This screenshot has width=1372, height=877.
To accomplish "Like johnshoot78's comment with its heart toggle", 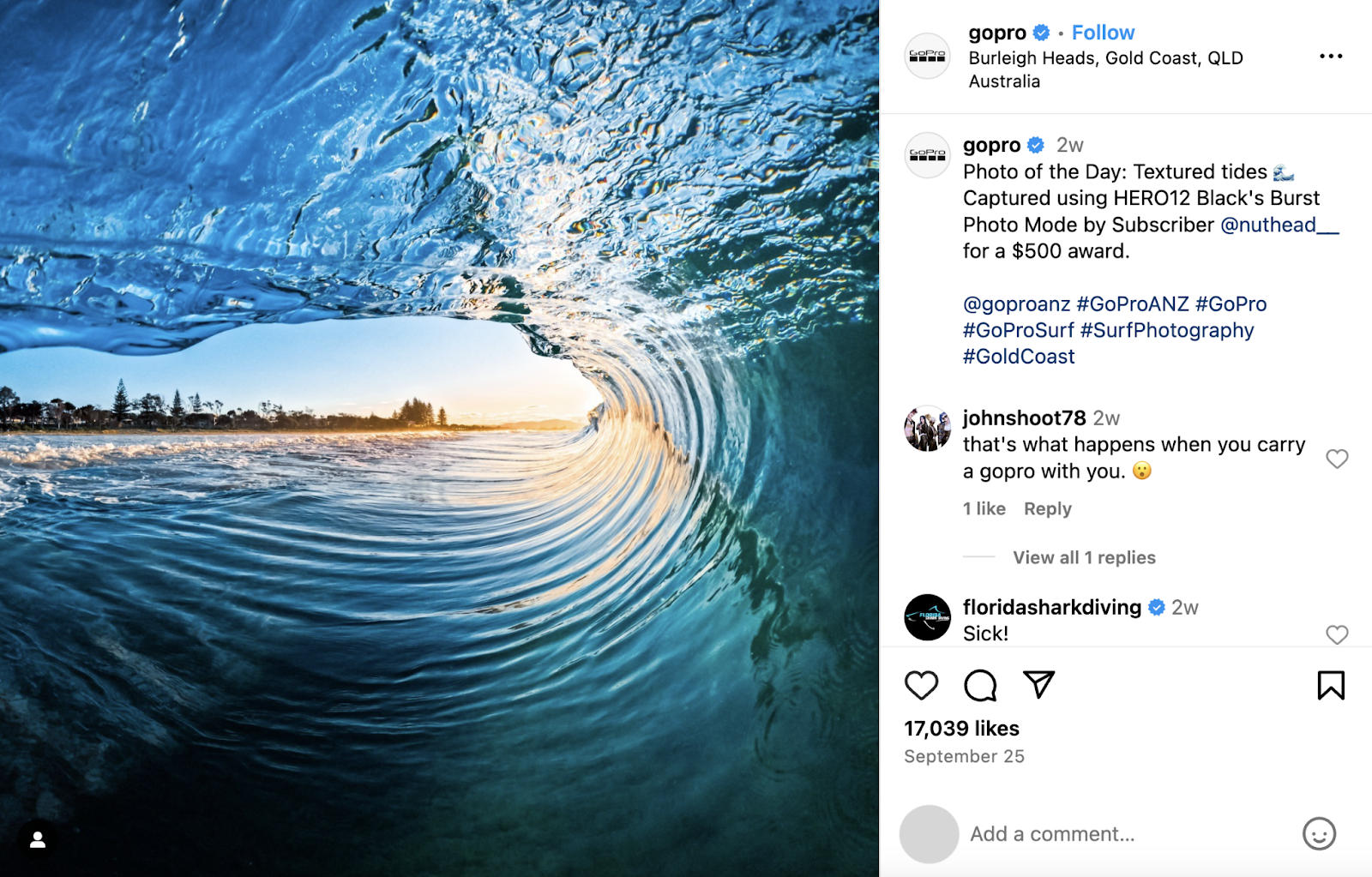I will [1336, 460].
